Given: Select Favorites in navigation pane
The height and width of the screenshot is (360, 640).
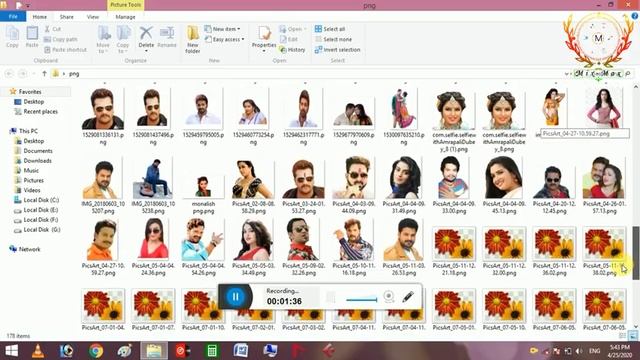Looking at the screenshot, I should pos(30,91).
